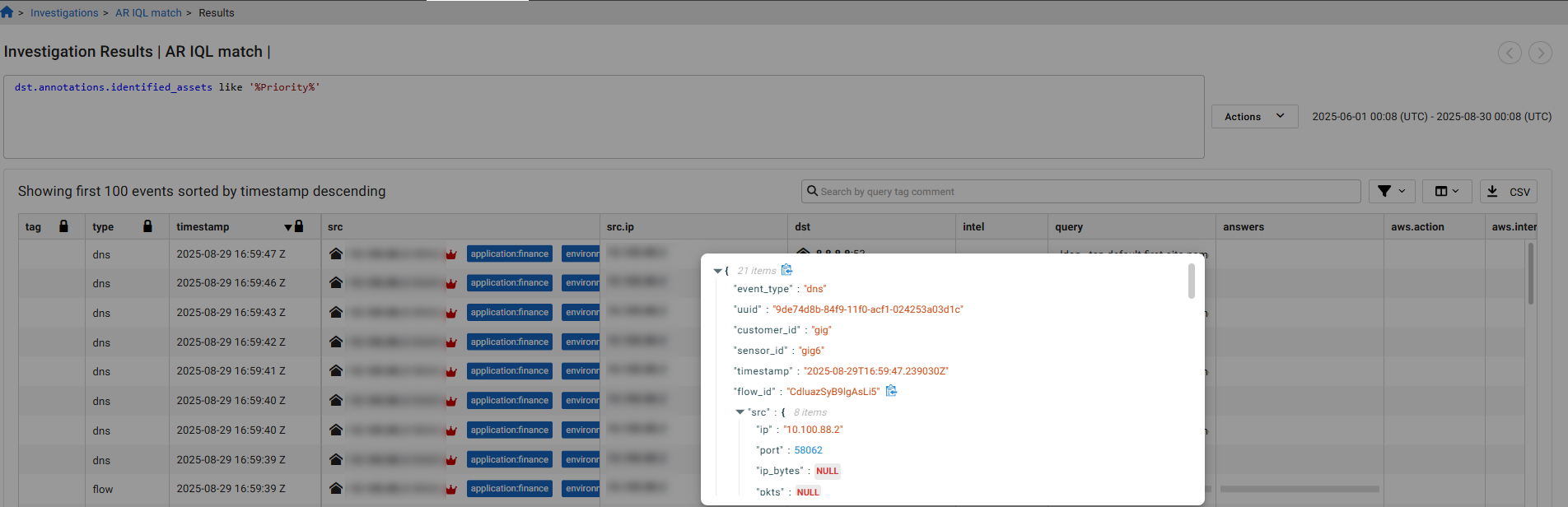Click the src home icon in the 16:59:41 row
The height and width of the screenshot is (507, 1568).
point(336,371)
